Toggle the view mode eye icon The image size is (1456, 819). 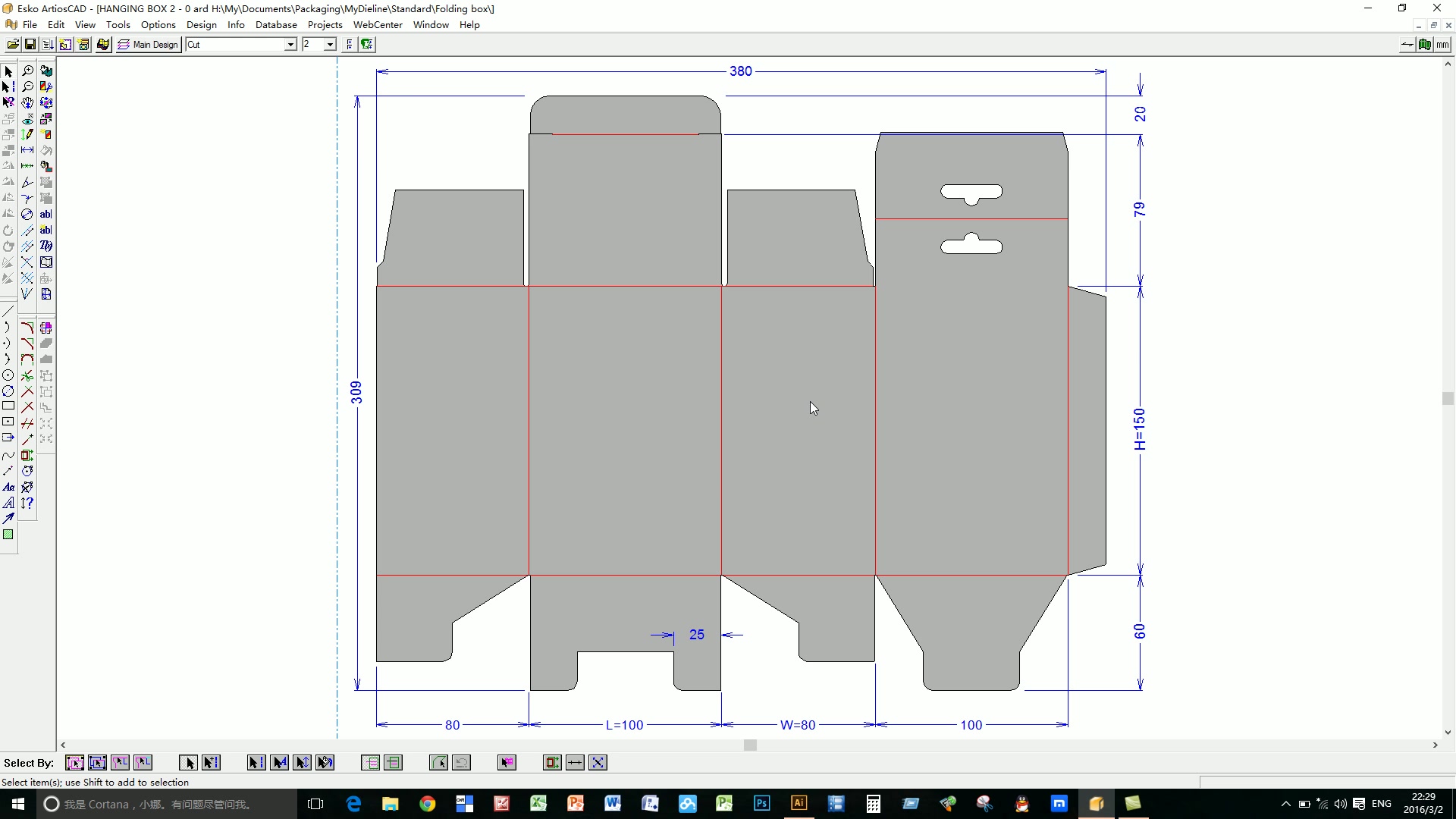click(x=28, y=119)
